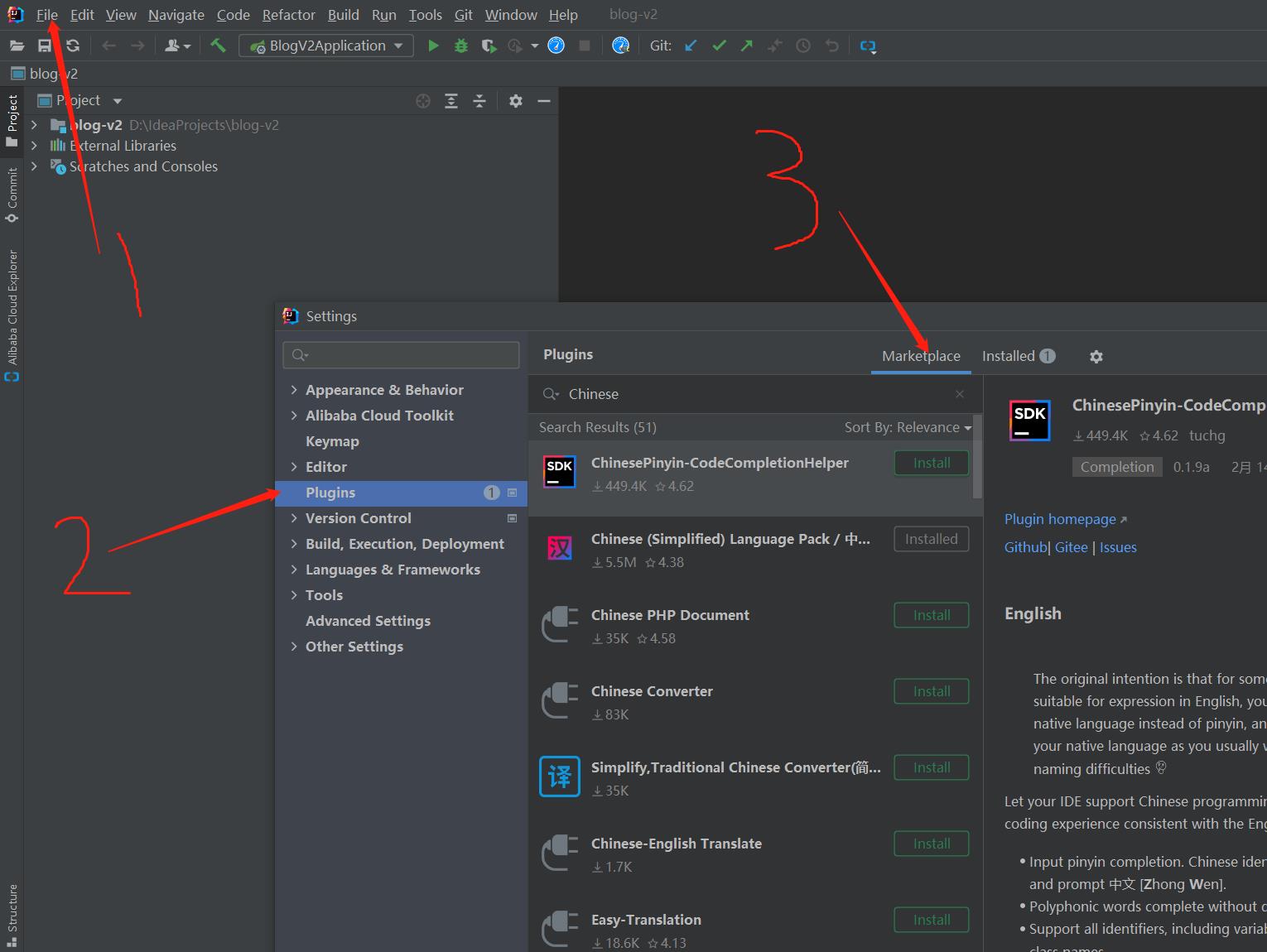Expand External Libraries in the project tree
1267x952 pixels.
click(x=33, y=145)
